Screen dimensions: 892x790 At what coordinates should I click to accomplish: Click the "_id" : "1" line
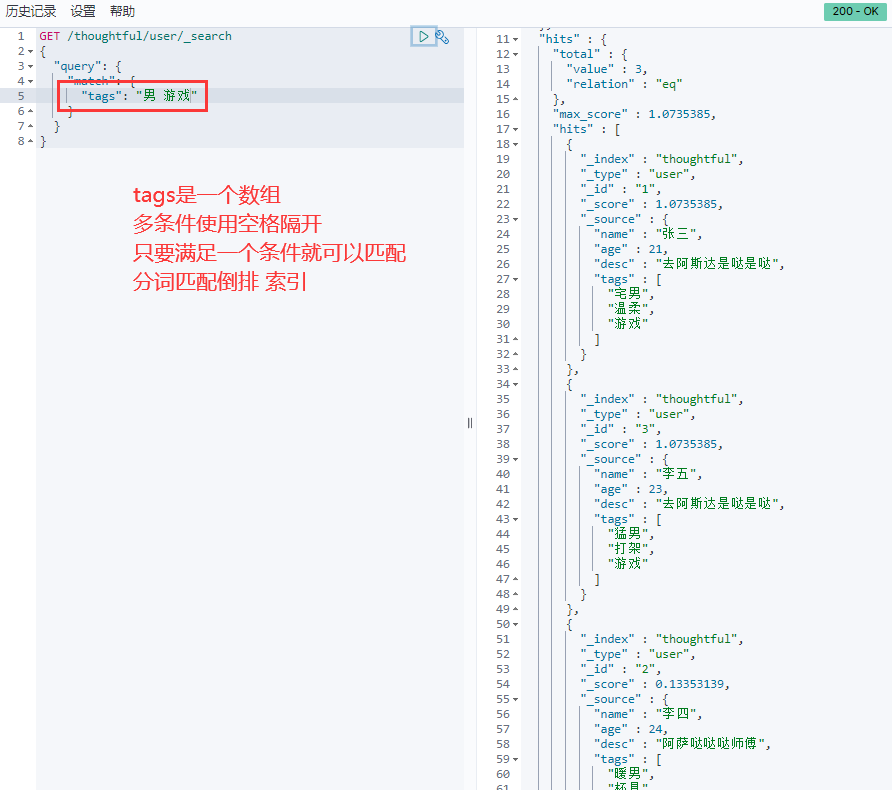(620, 189)
